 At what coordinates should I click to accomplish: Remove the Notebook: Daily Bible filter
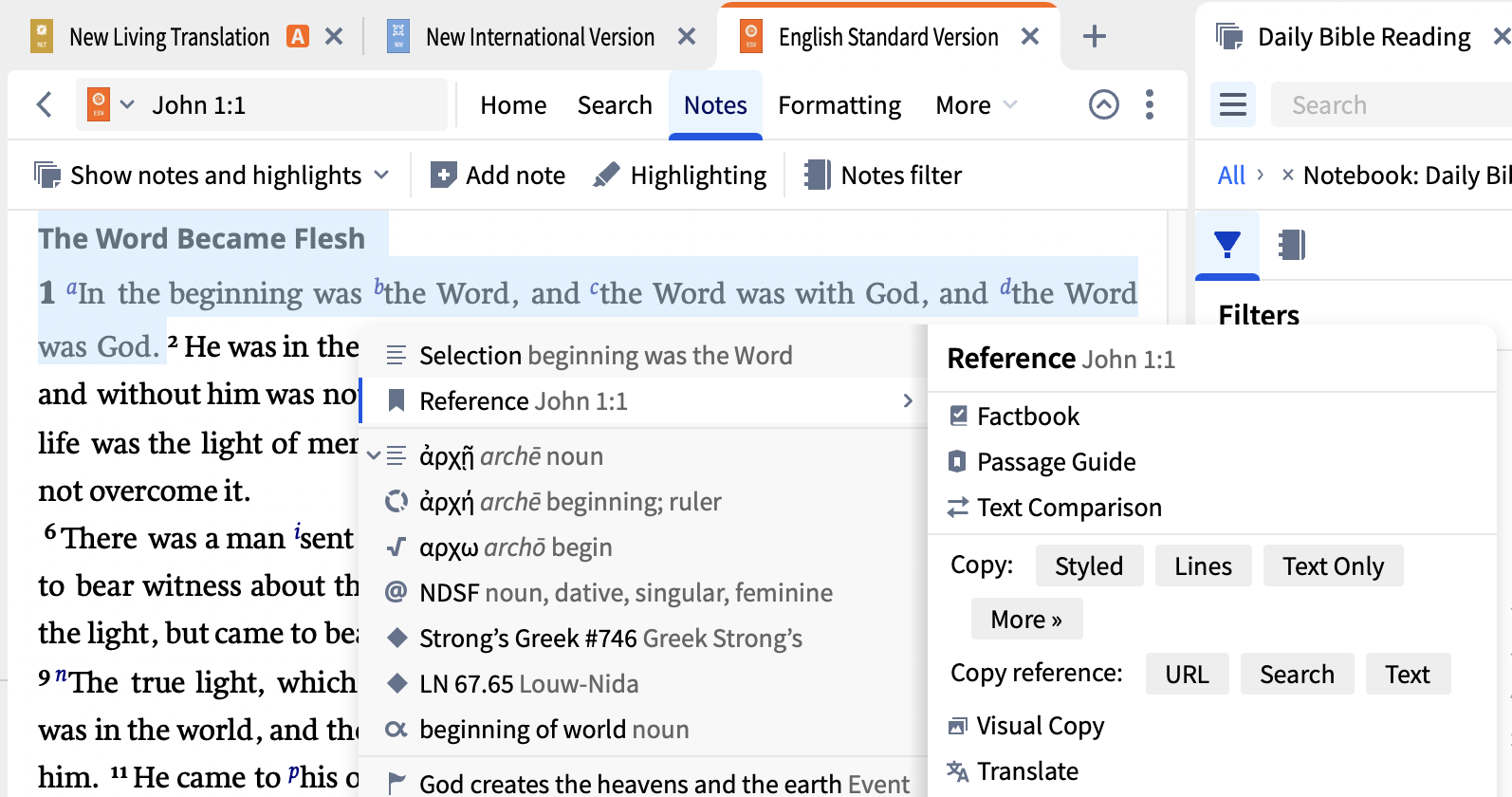coord(1287,175)
